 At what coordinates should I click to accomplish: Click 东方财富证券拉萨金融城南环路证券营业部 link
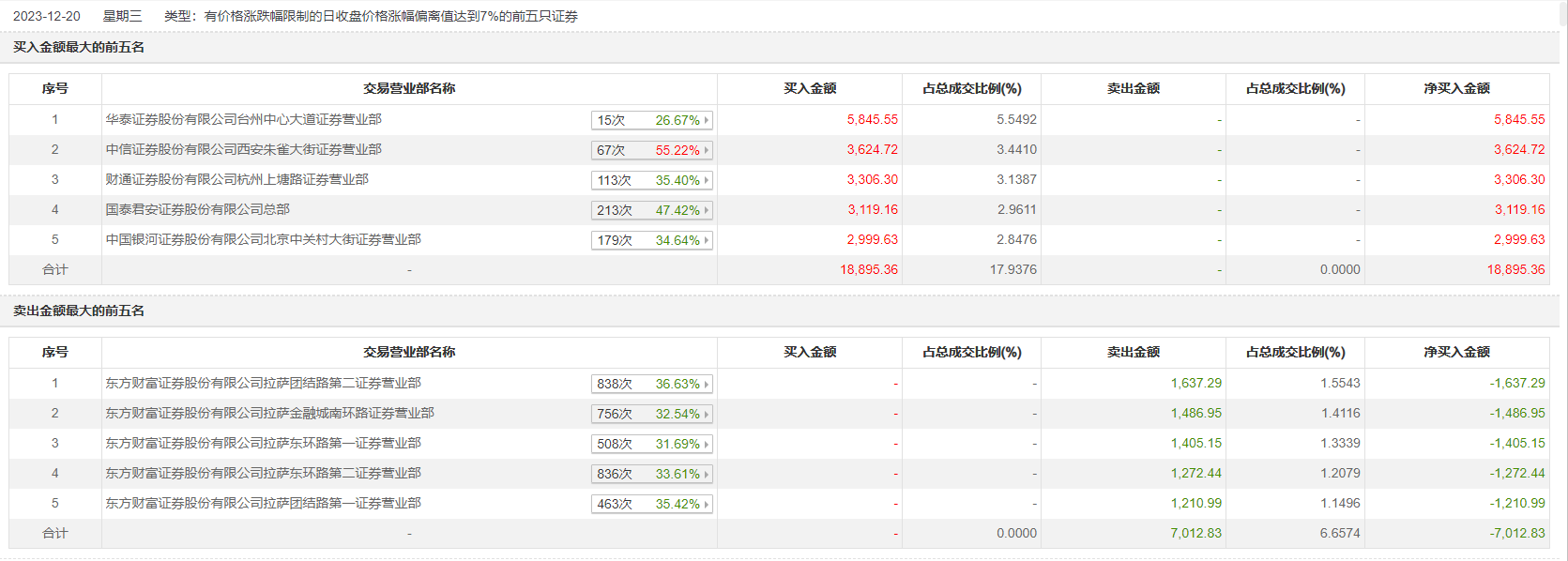click(x=269, y=414)
